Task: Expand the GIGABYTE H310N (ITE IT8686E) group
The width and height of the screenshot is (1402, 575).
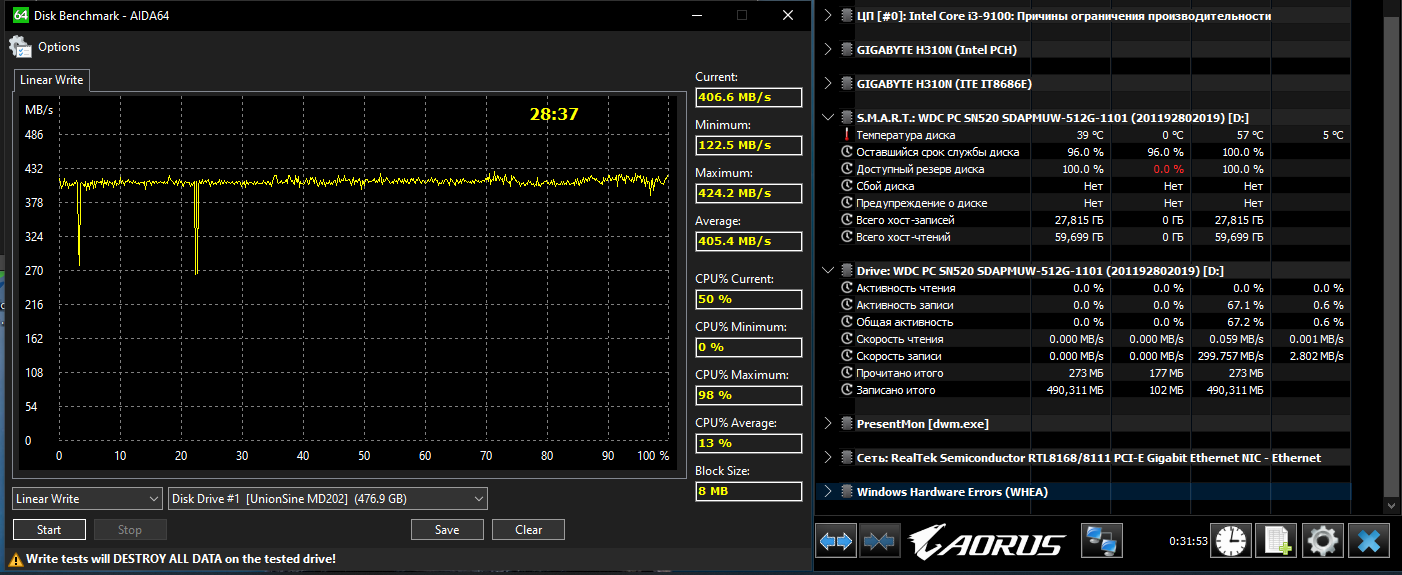Action: 827,84
